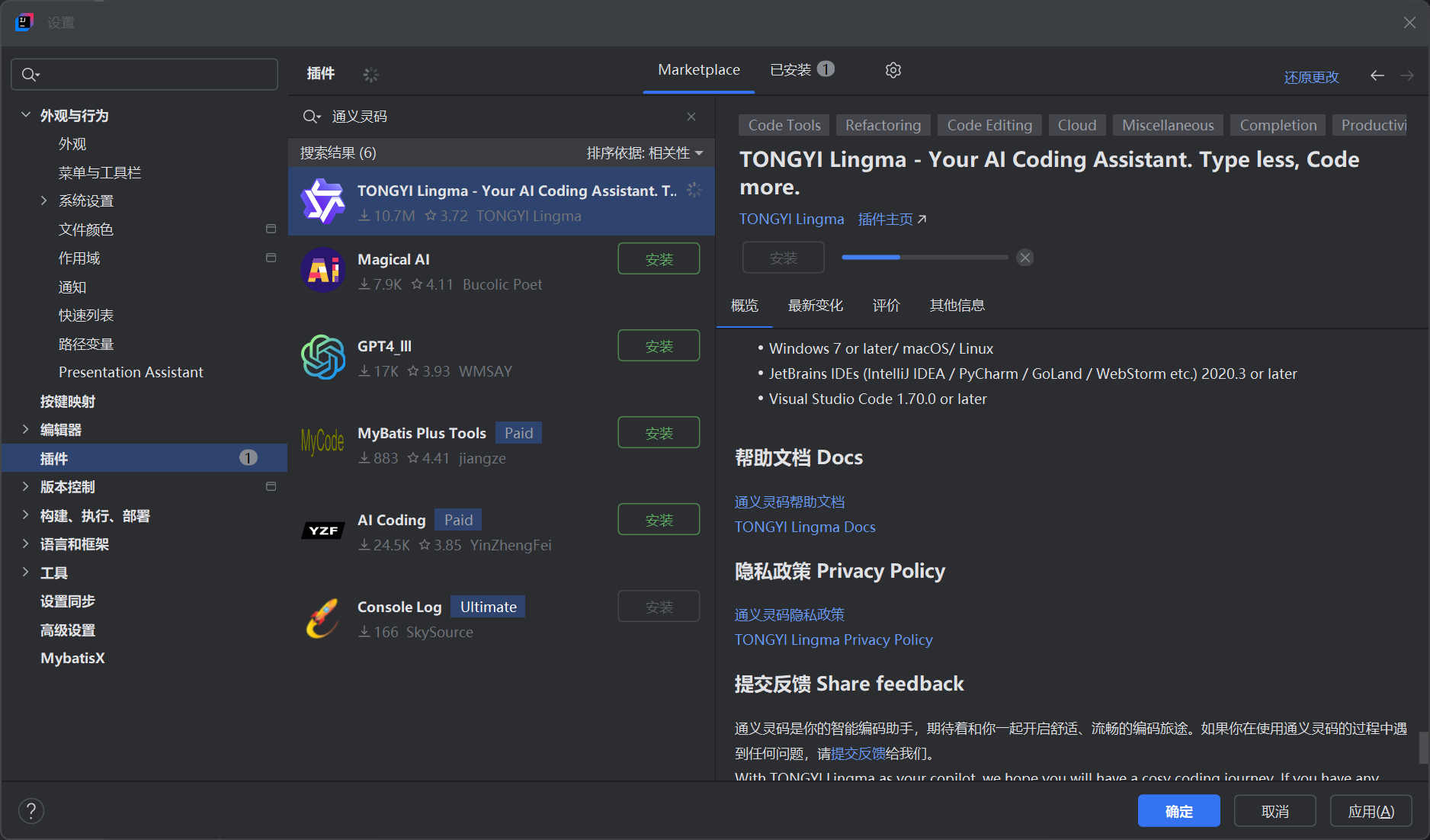1430x840 pixels.
Task: Expand the 语言和框架 section
Action: [x=25, y=543]
